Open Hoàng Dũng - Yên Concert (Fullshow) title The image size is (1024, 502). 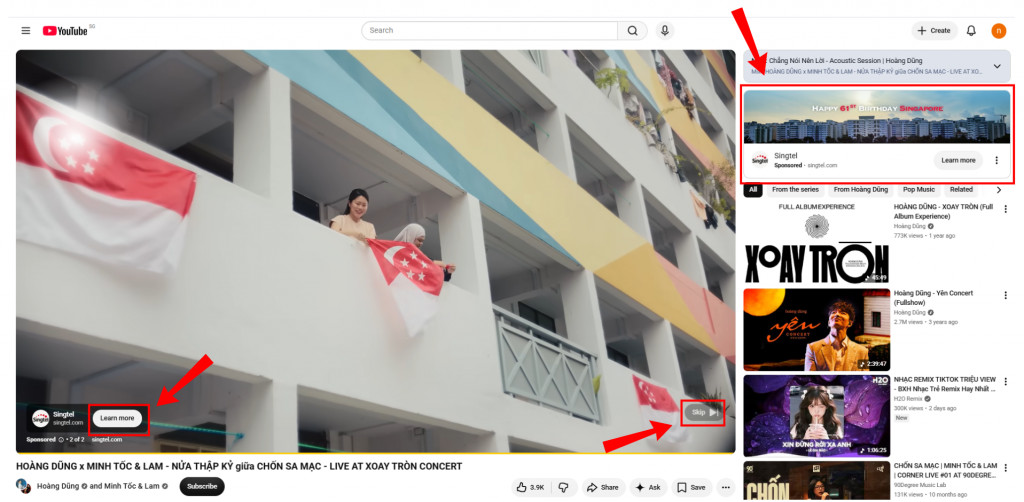tap(933, 298)
